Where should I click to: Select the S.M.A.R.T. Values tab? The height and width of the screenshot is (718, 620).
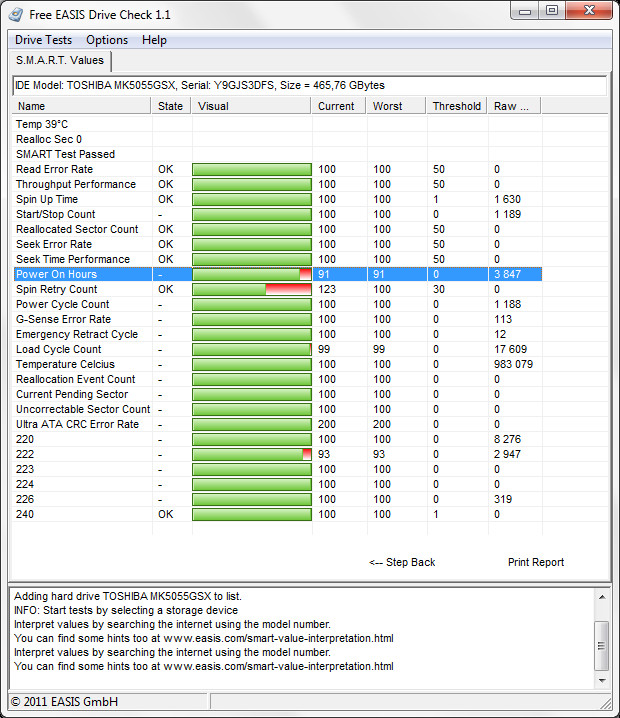60,60
